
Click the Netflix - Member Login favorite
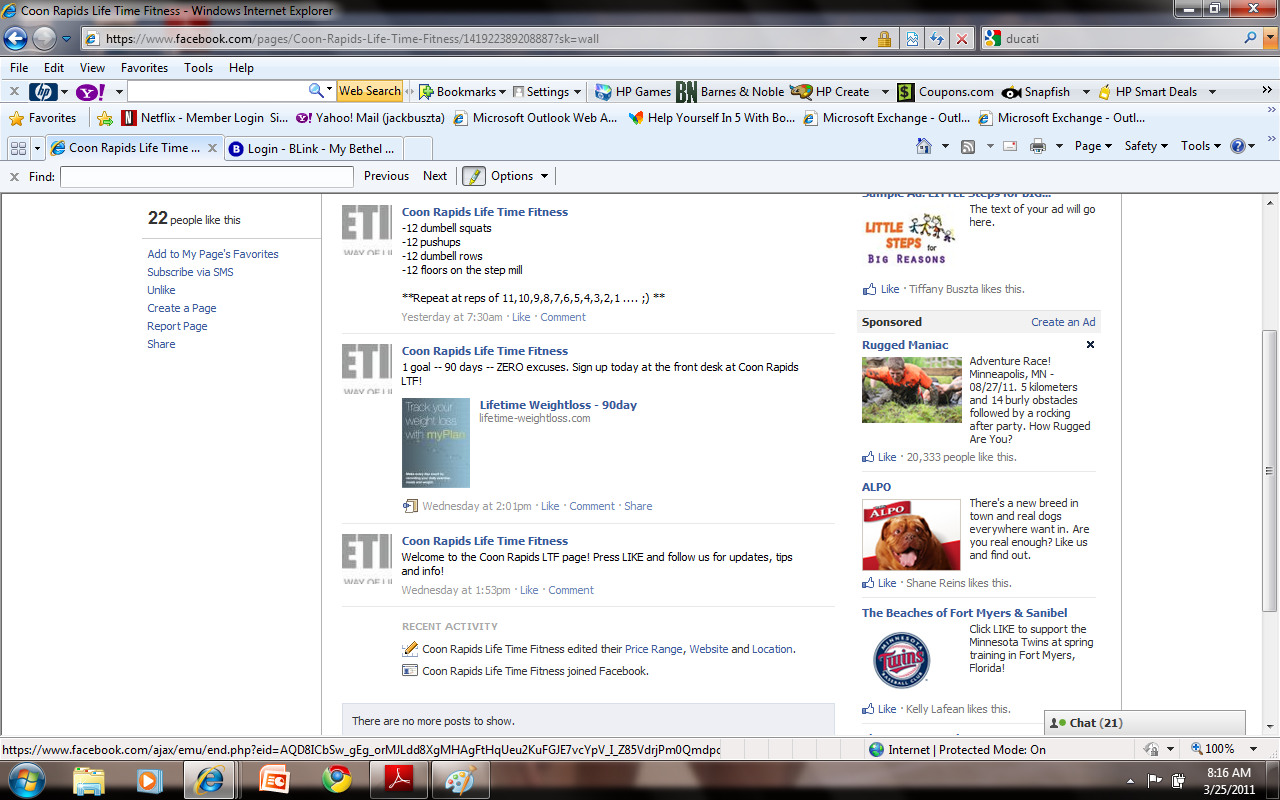(204, 118)
